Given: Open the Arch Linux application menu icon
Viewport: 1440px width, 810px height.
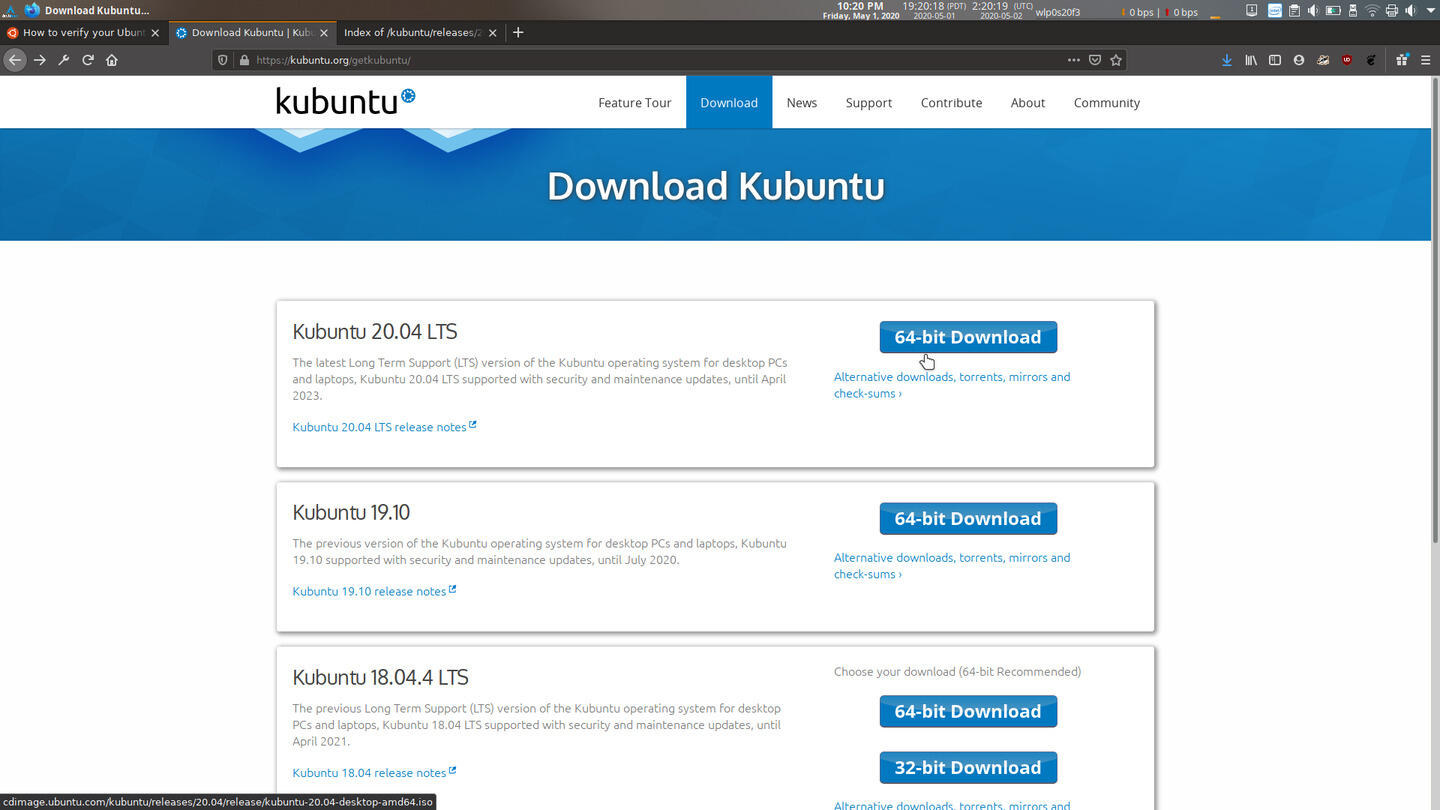Looking at the screenshot, I should [10, 10].
